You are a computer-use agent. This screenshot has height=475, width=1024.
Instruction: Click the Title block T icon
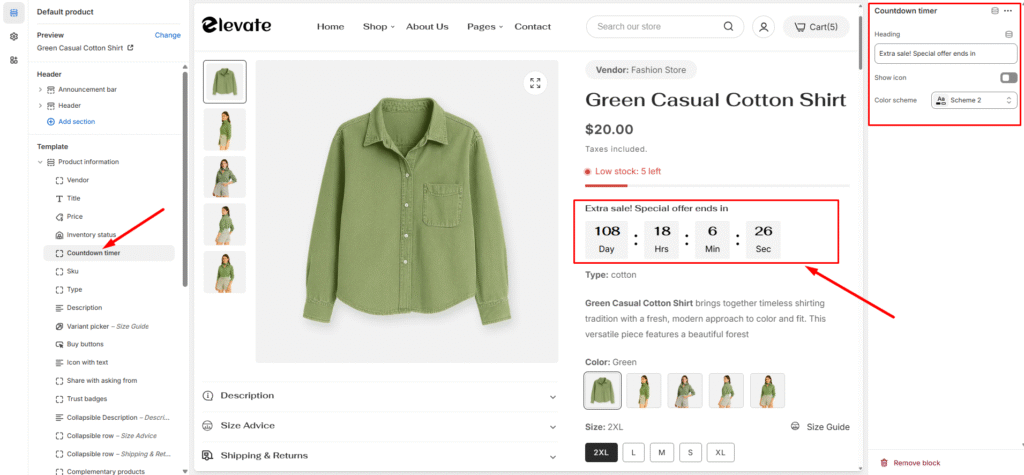[59, 198]
